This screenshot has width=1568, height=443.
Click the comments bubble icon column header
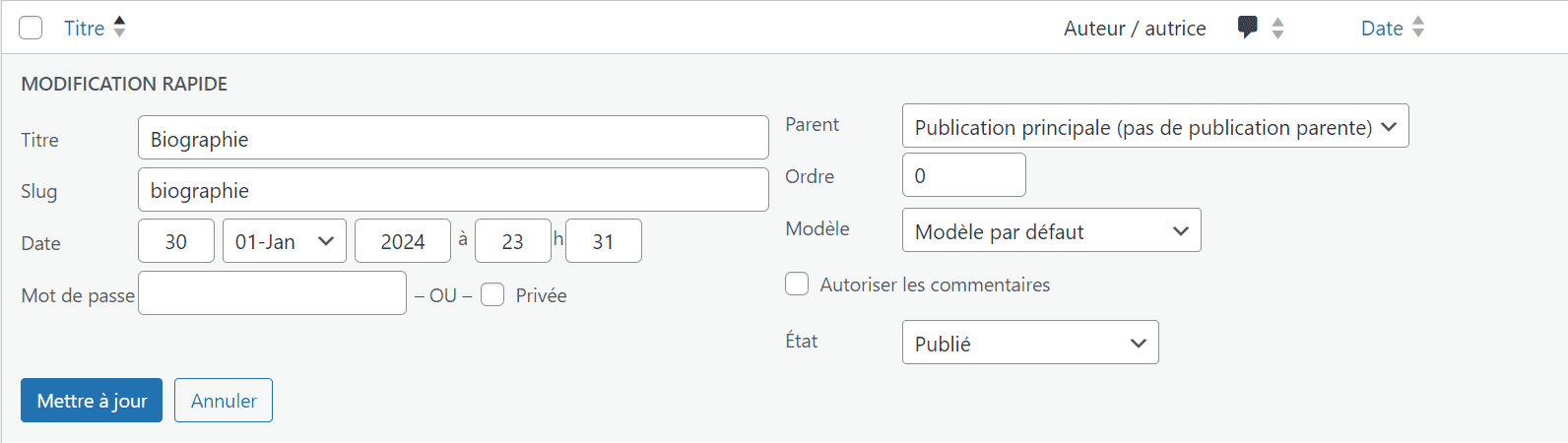coord(1247,28)
